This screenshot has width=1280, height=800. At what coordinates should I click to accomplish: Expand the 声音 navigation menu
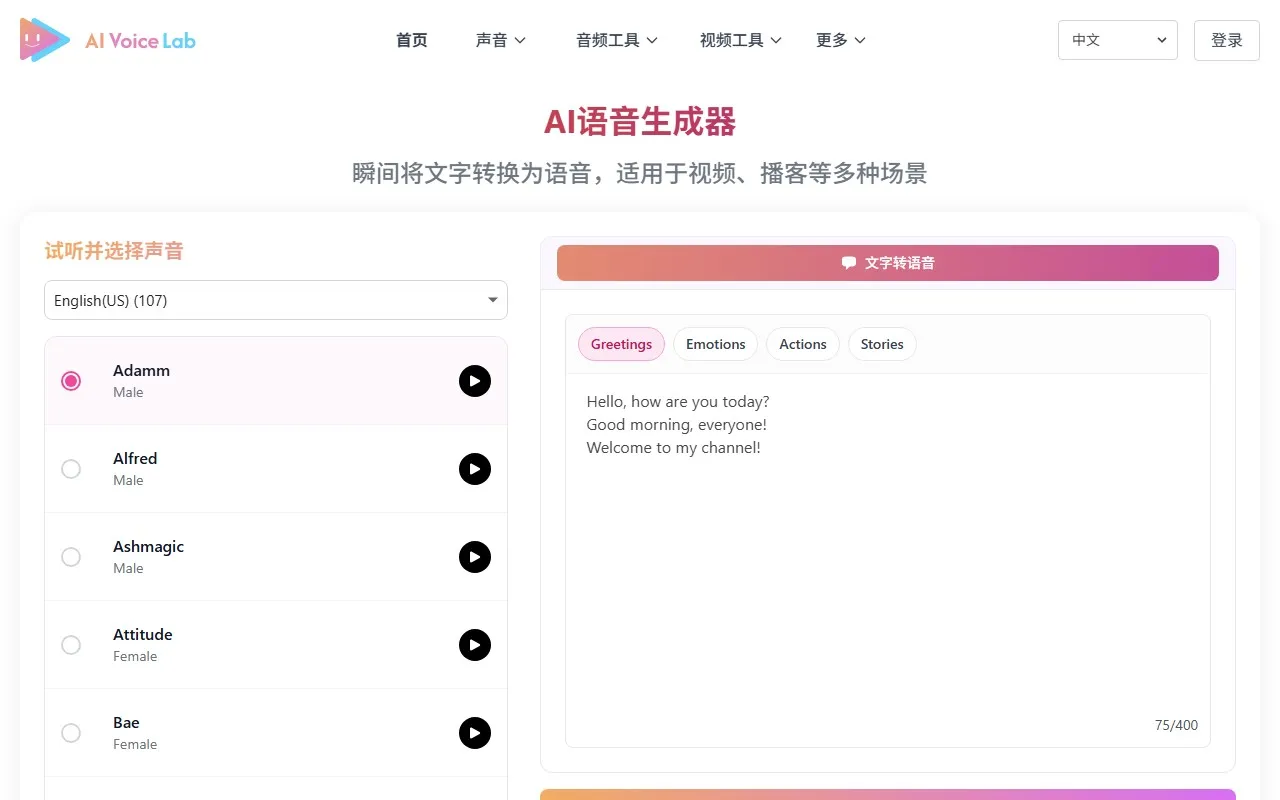500,40
